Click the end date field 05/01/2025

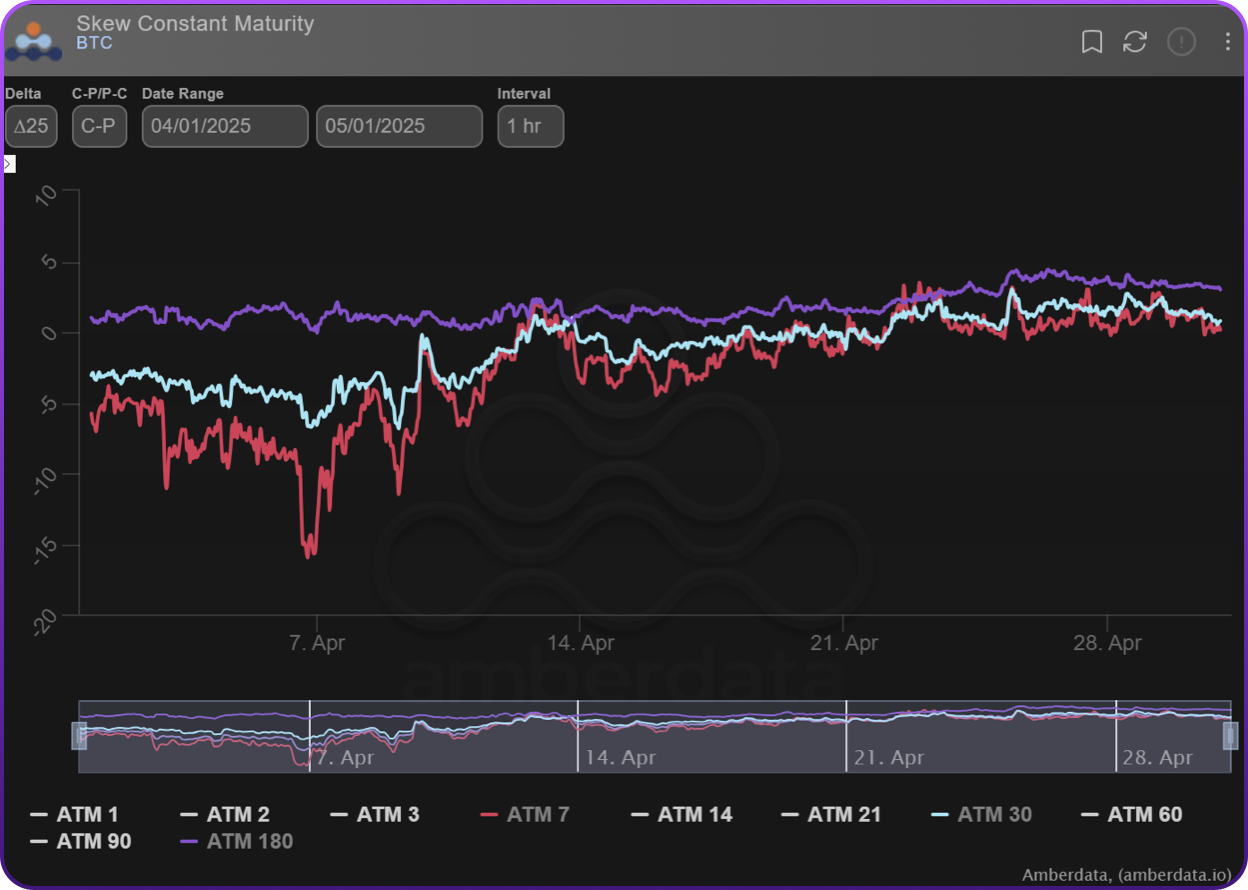399,127
